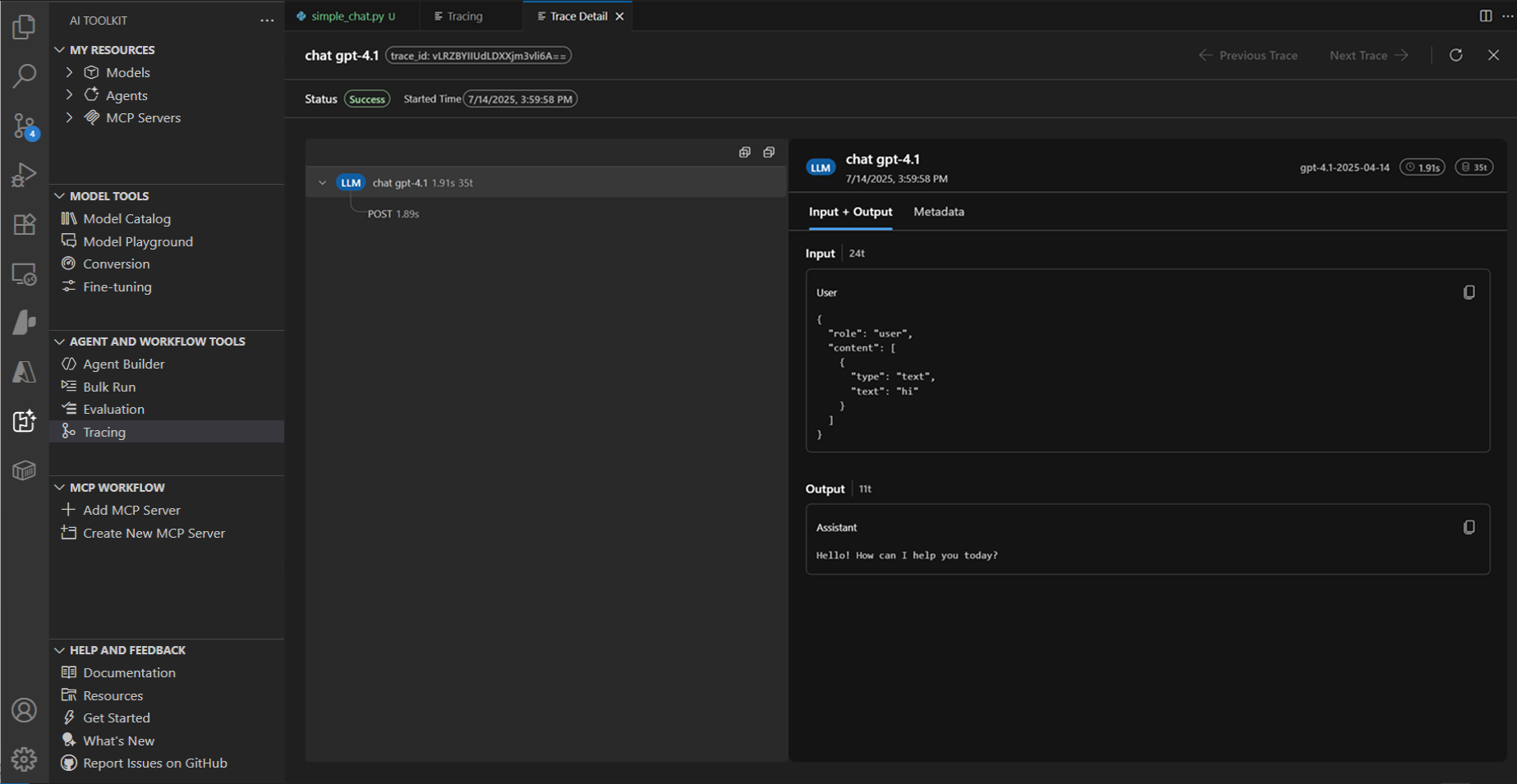The height and width of the screenshot is (784, 1517).
Task: Copy the User input message
Action: 1469,291
